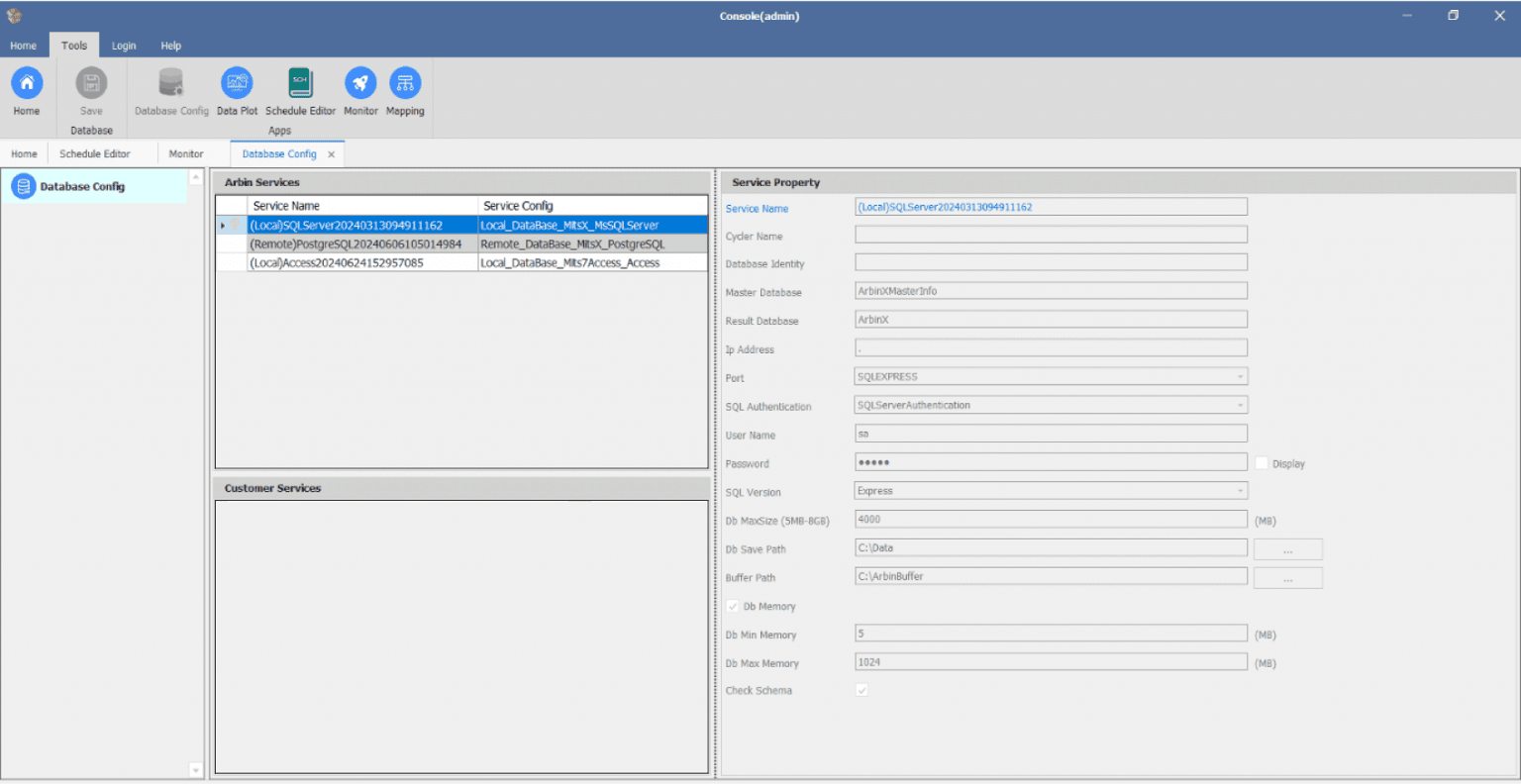This screenshot has height=784, width=1521.
Task: Open the SQL Authentication dropdown
Action: click(x=1239, y=405)
